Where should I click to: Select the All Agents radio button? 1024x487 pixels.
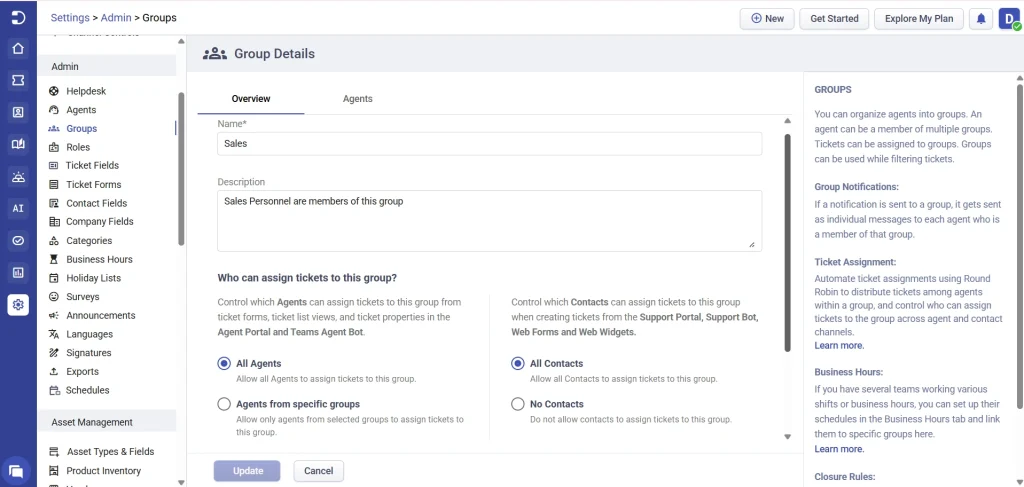224,364
